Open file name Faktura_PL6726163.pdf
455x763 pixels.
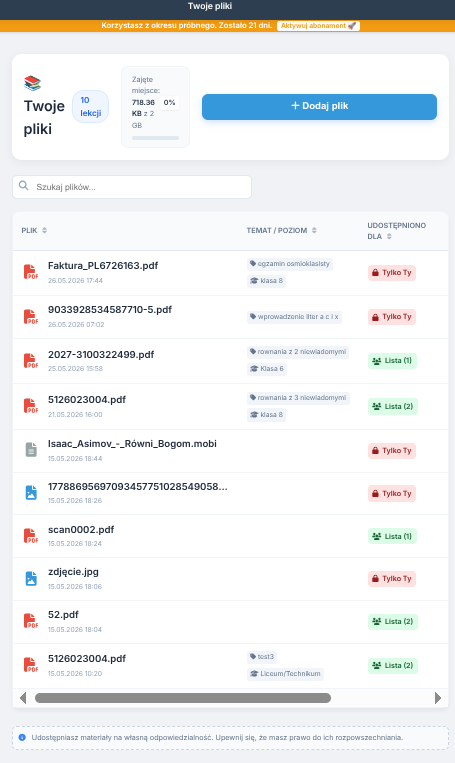(x=103, y=266)
